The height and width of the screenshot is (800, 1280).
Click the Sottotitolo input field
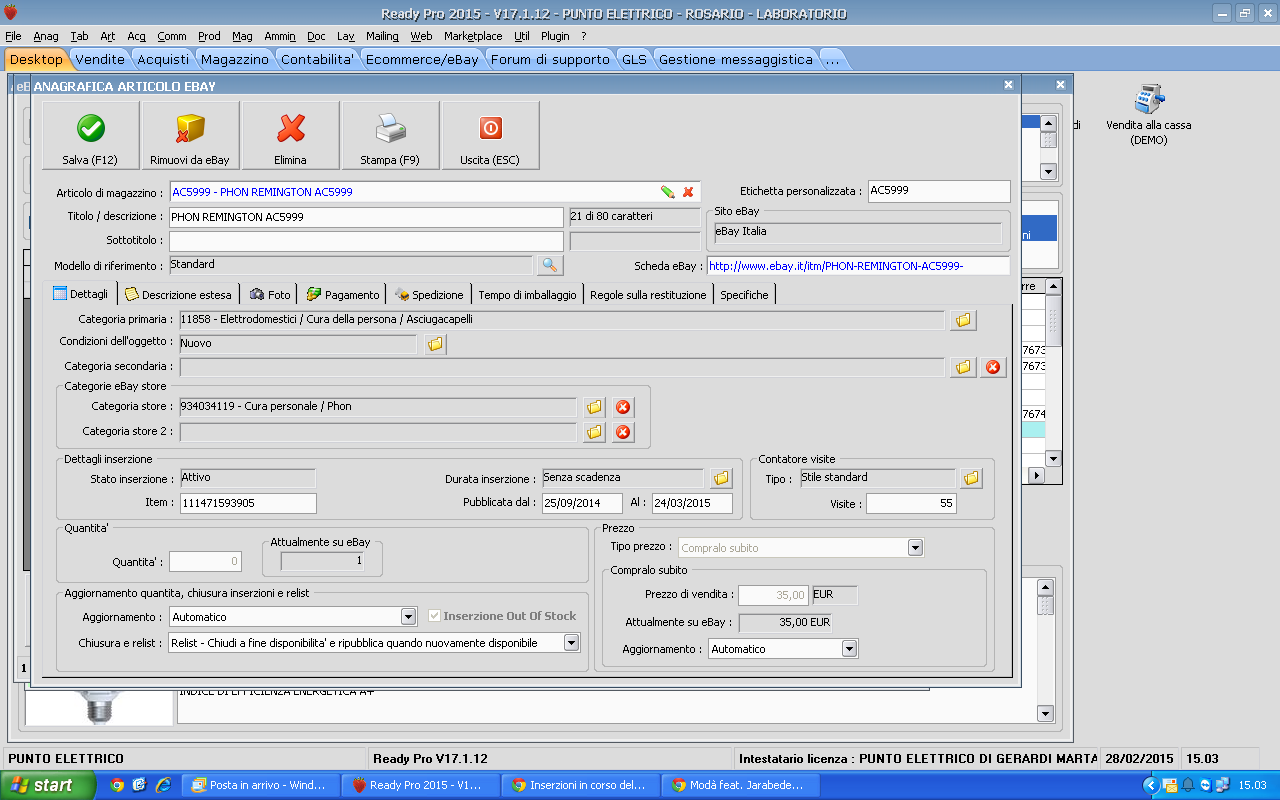tap(366, 241)
